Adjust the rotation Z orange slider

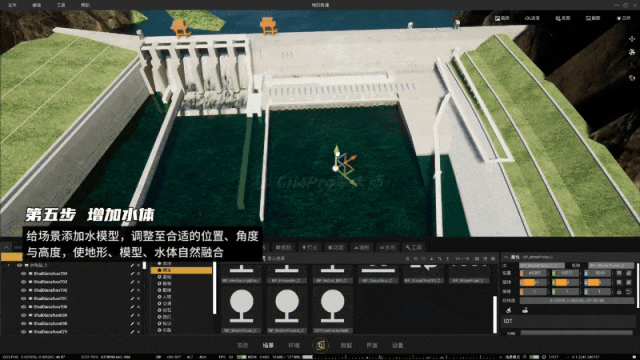point(598,282)
